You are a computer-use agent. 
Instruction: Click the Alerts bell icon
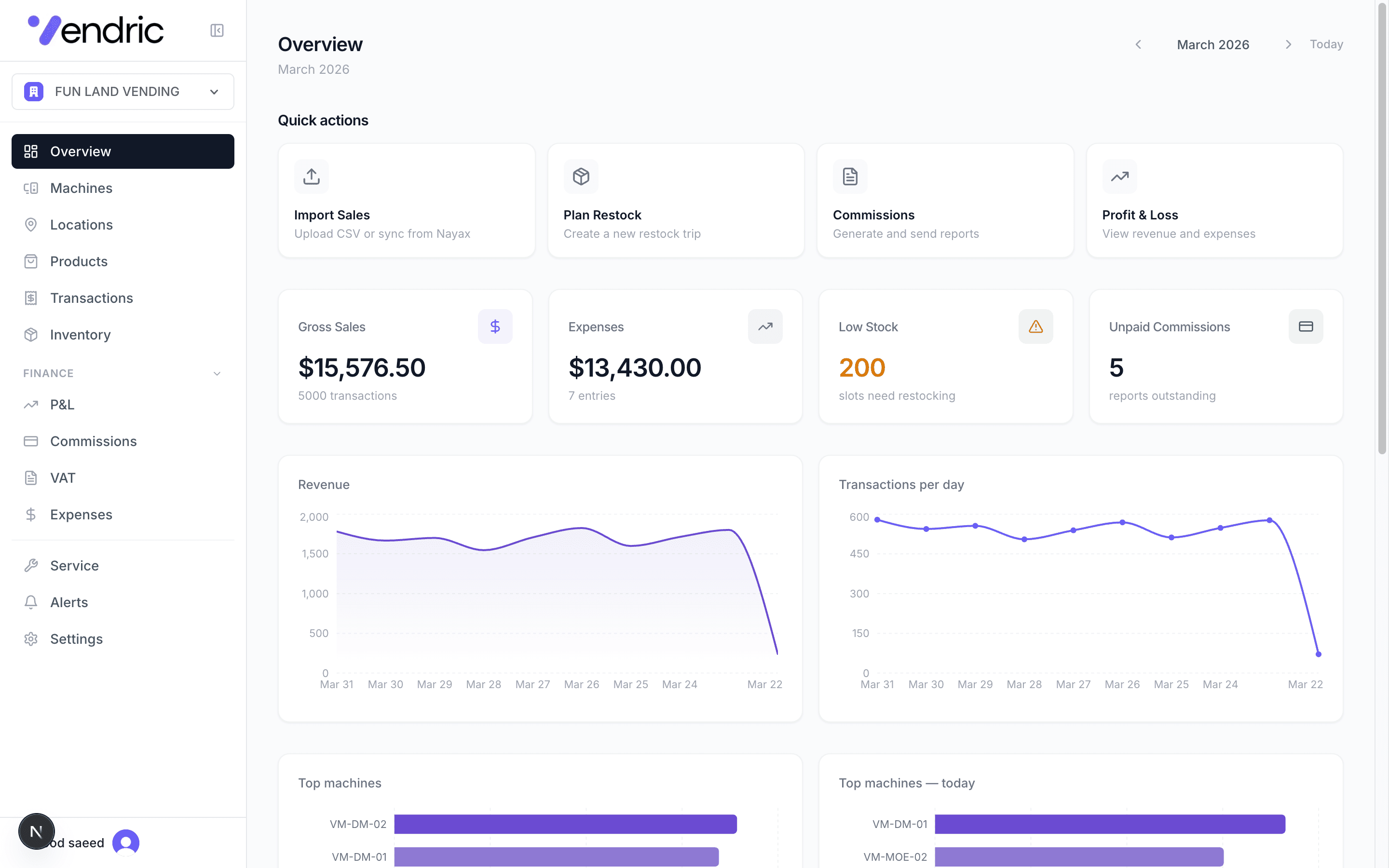(31, 602)
